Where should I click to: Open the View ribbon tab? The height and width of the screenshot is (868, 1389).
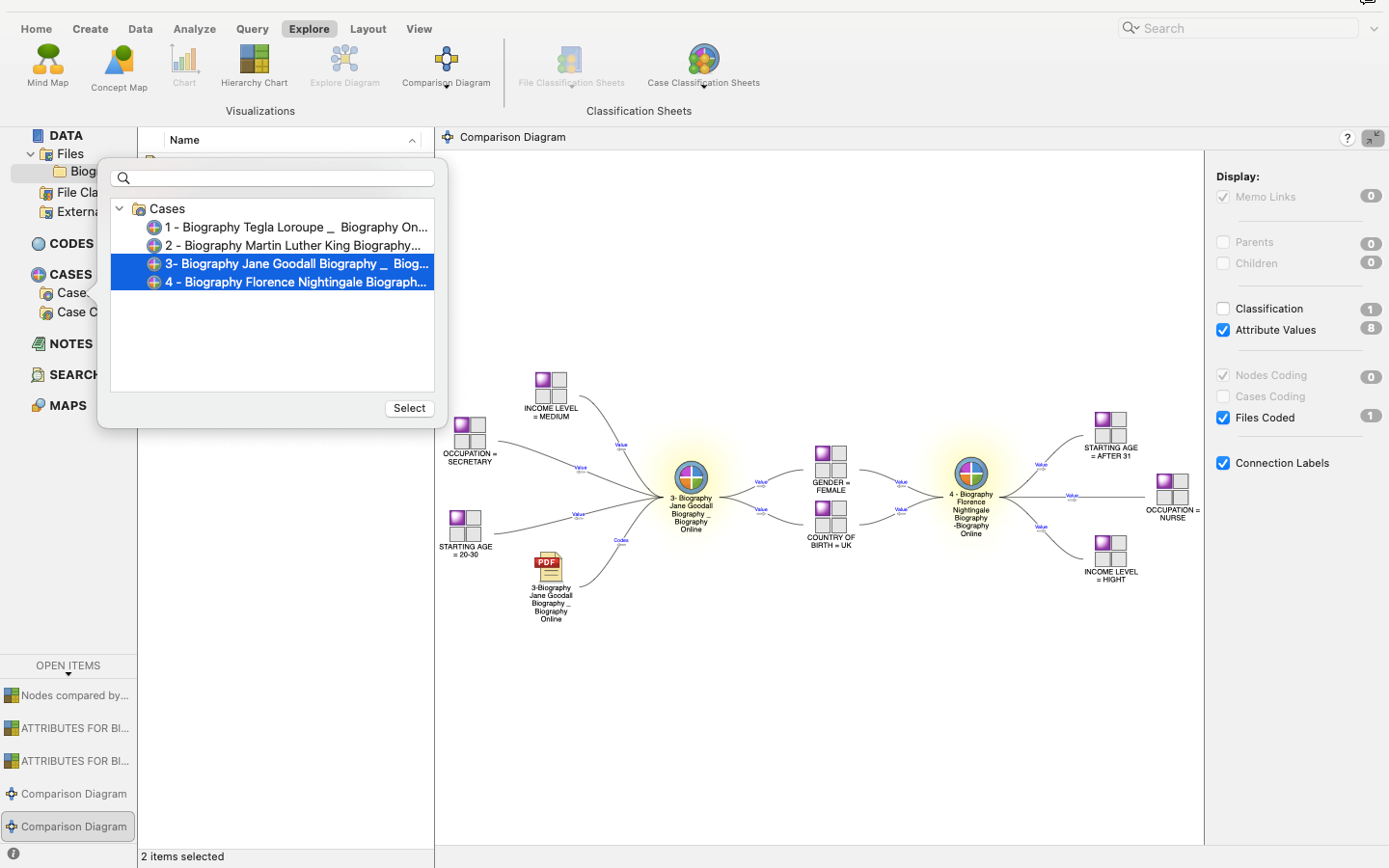pos(419,29)
